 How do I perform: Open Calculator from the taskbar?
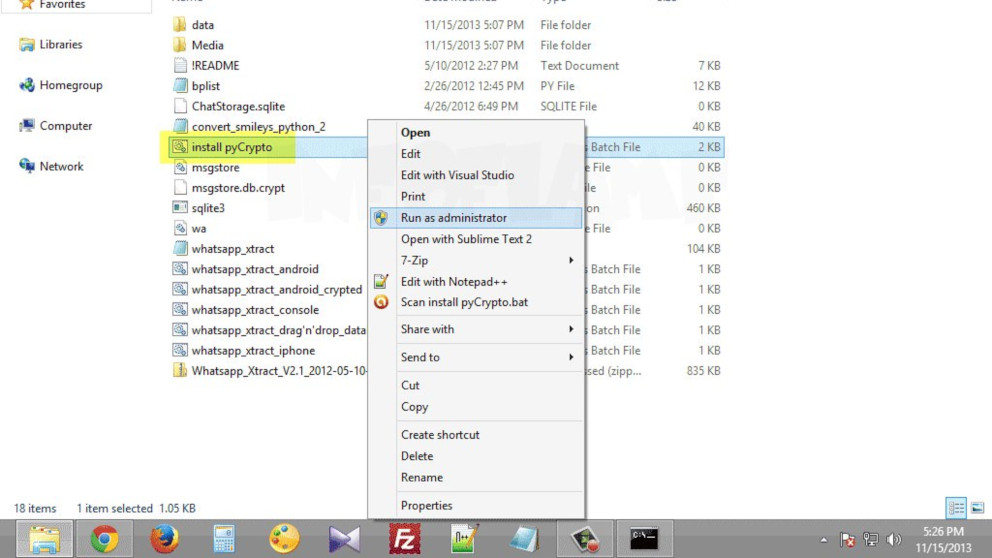tap(224, 540)
